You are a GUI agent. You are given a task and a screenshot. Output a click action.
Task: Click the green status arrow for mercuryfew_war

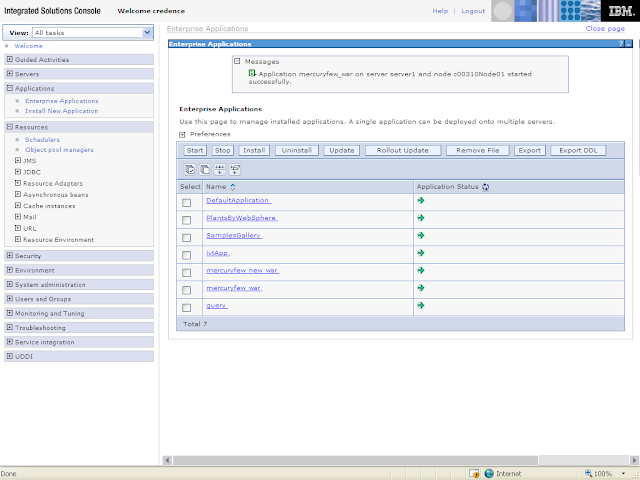[x=421, y=288]
